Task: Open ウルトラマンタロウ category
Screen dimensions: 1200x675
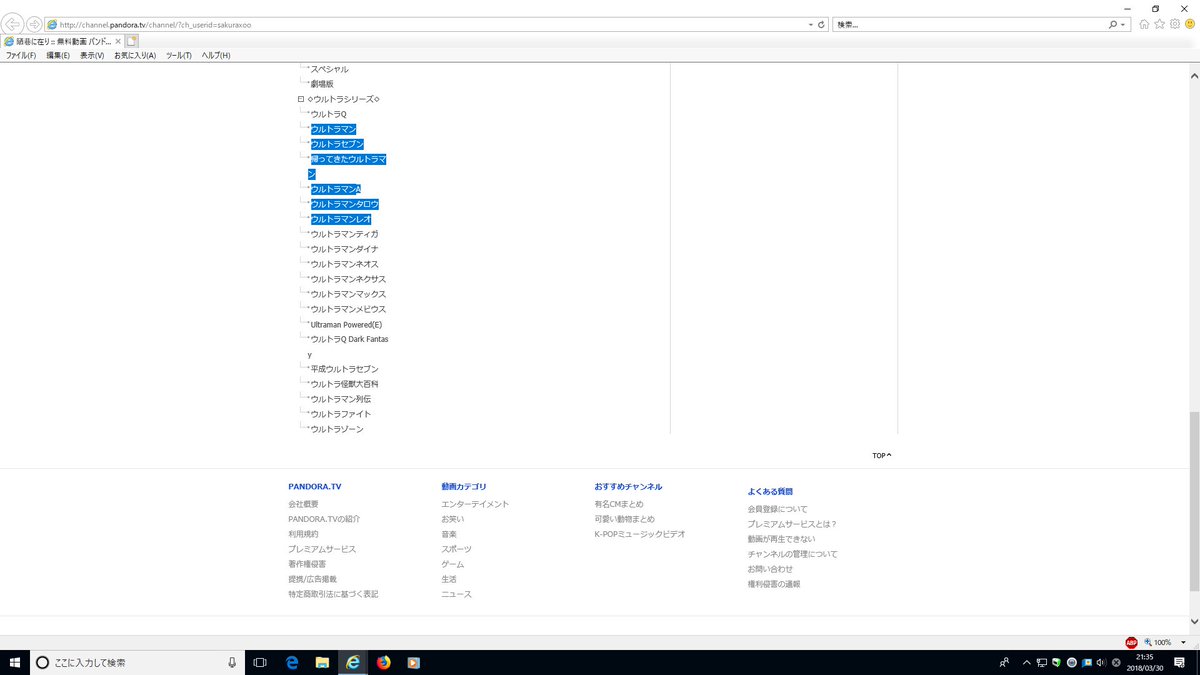Action: 344,204
